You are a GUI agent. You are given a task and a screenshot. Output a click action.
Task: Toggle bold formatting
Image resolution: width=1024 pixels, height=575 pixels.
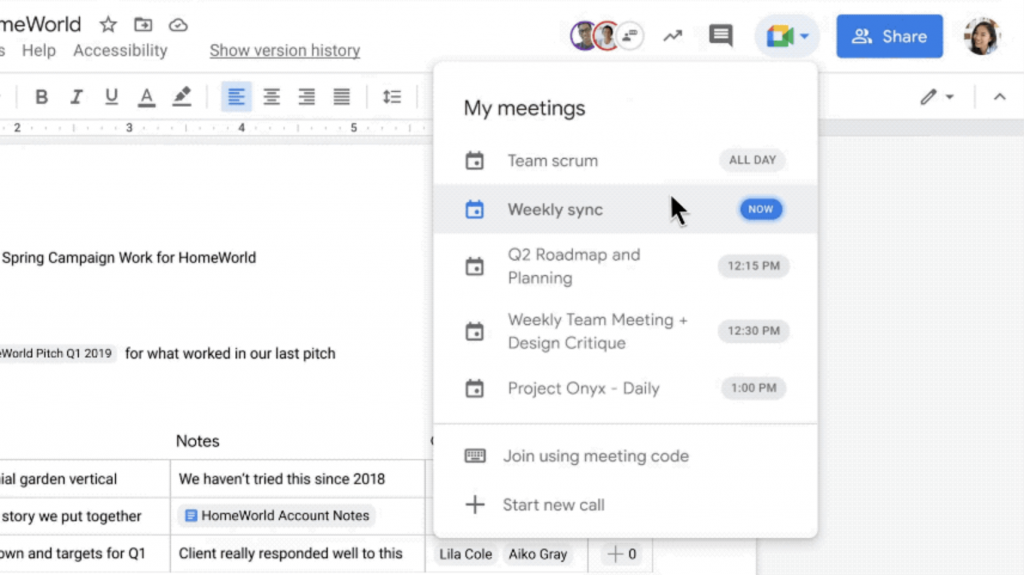(x=41, y=97)
